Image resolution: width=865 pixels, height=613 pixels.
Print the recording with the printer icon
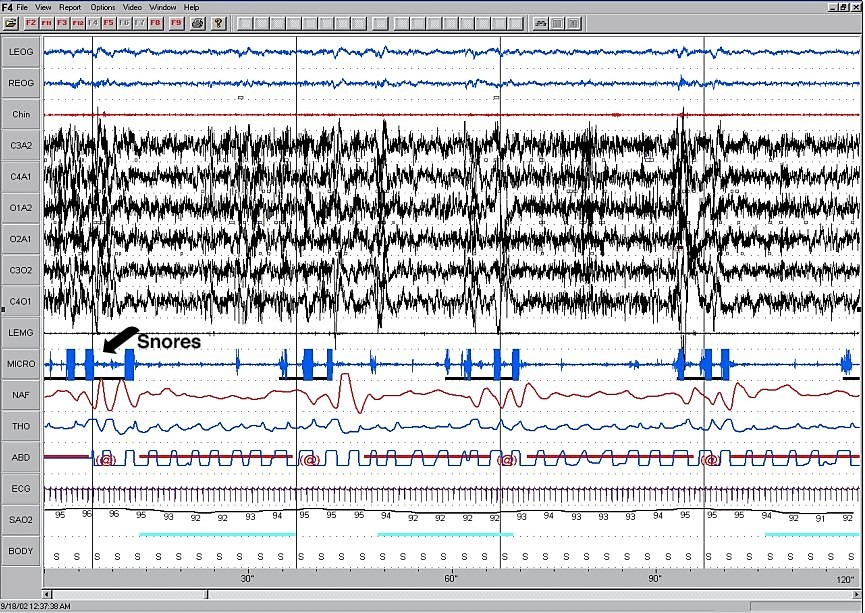point(199,23)
